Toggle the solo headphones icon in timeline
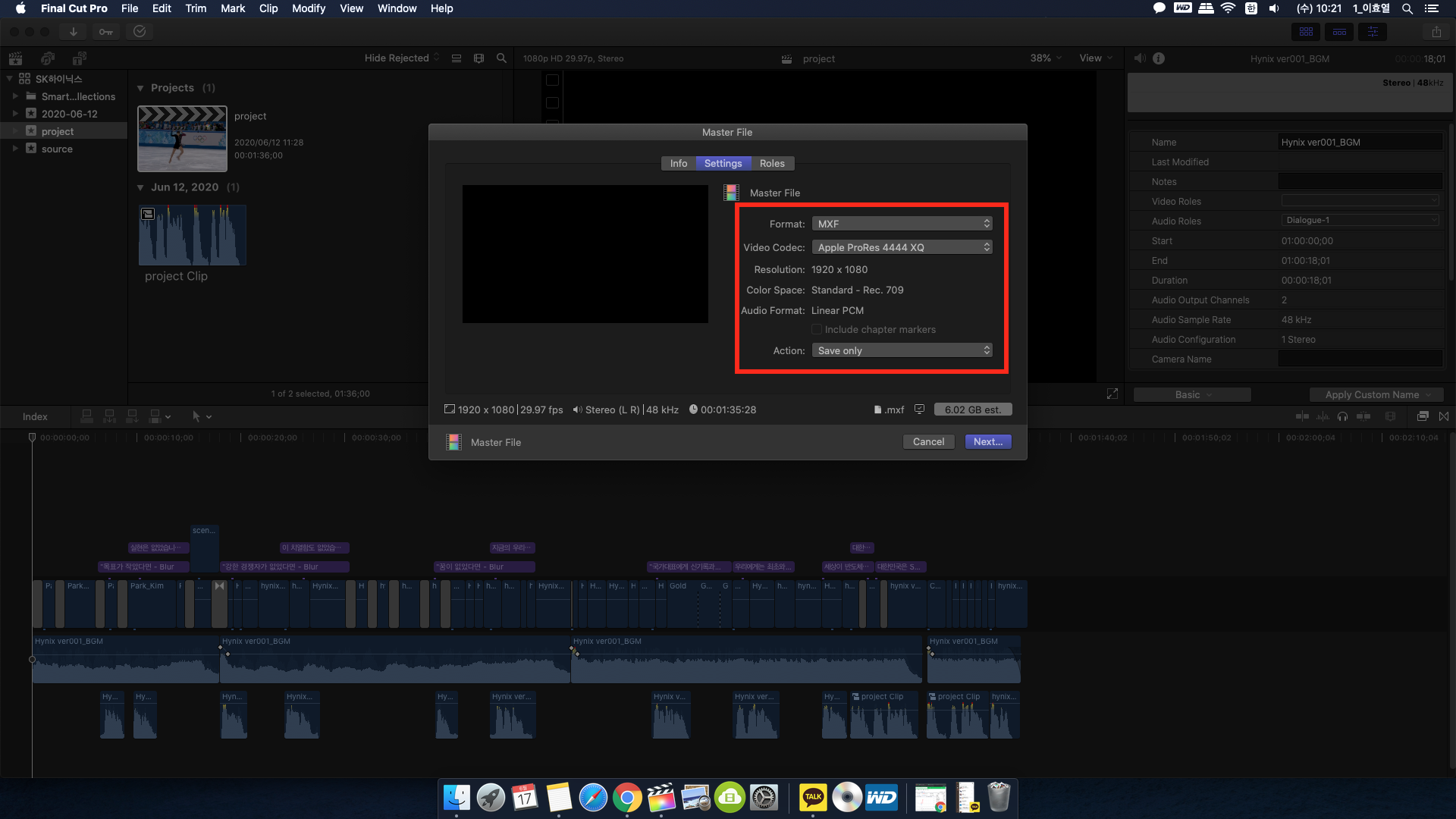1456x819 pixels. [x=1343, y=416]
